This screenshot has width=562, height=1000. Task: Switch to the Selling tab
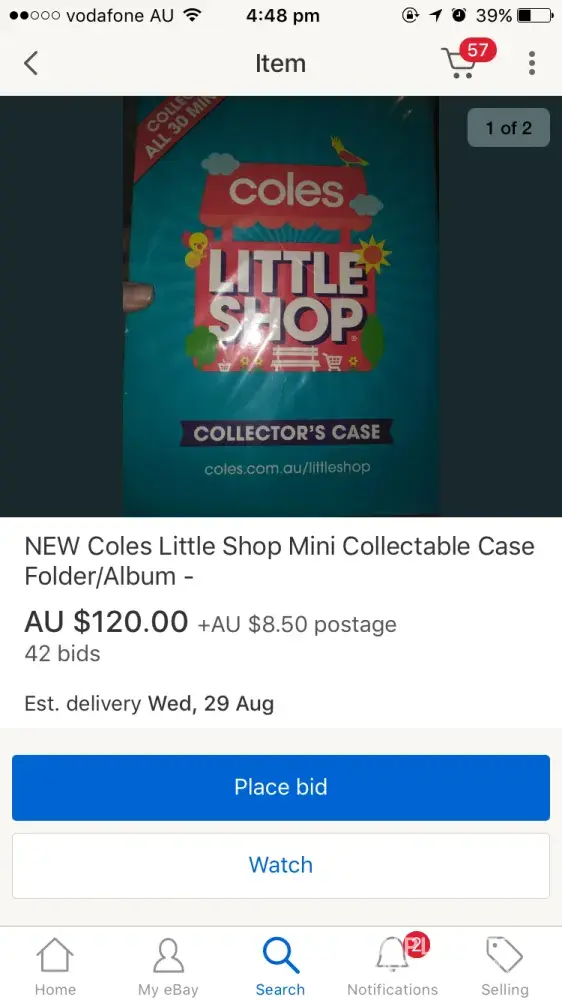[505, 966]
